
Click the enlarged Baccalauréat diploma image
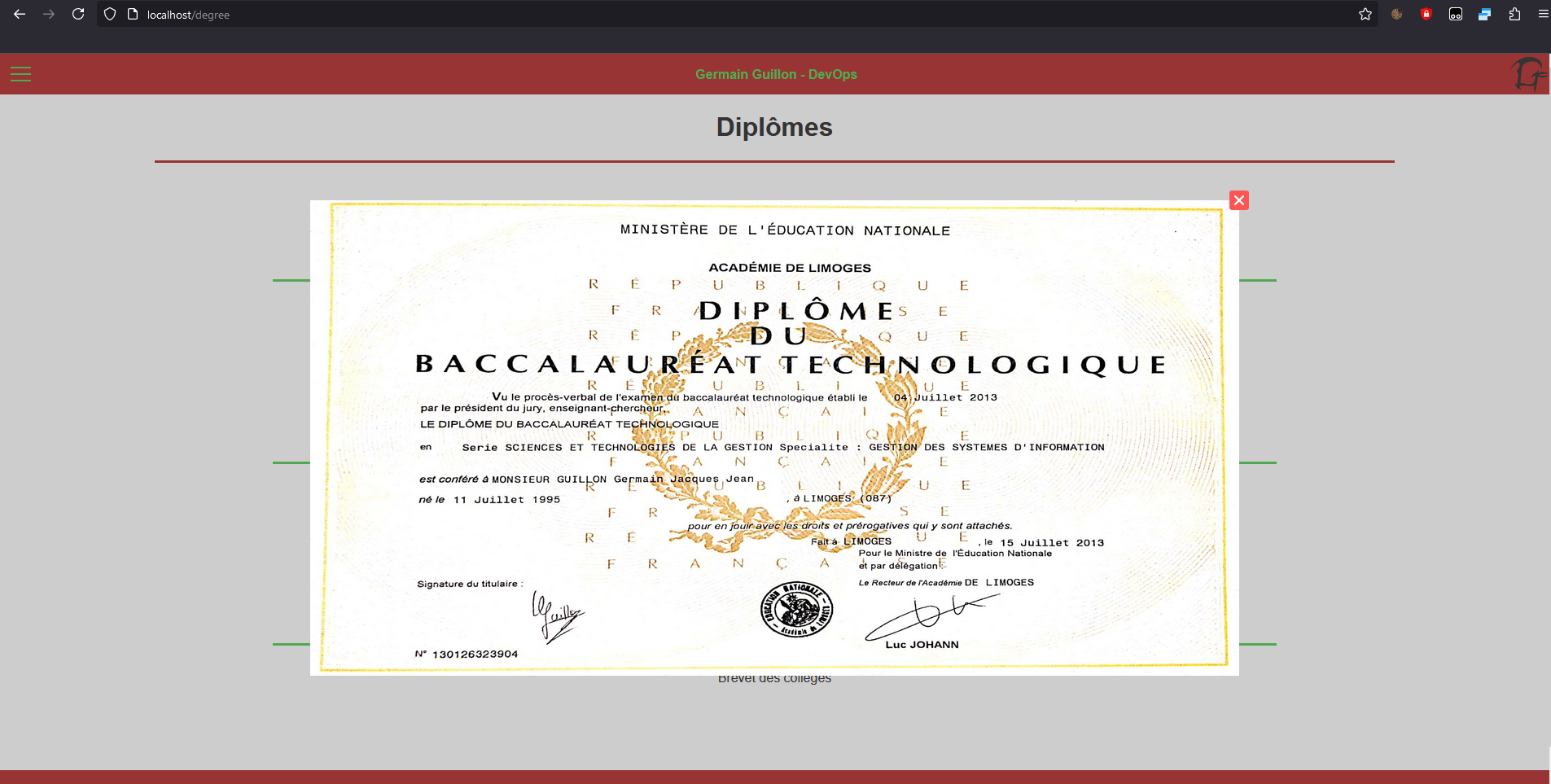click(773, 437)
